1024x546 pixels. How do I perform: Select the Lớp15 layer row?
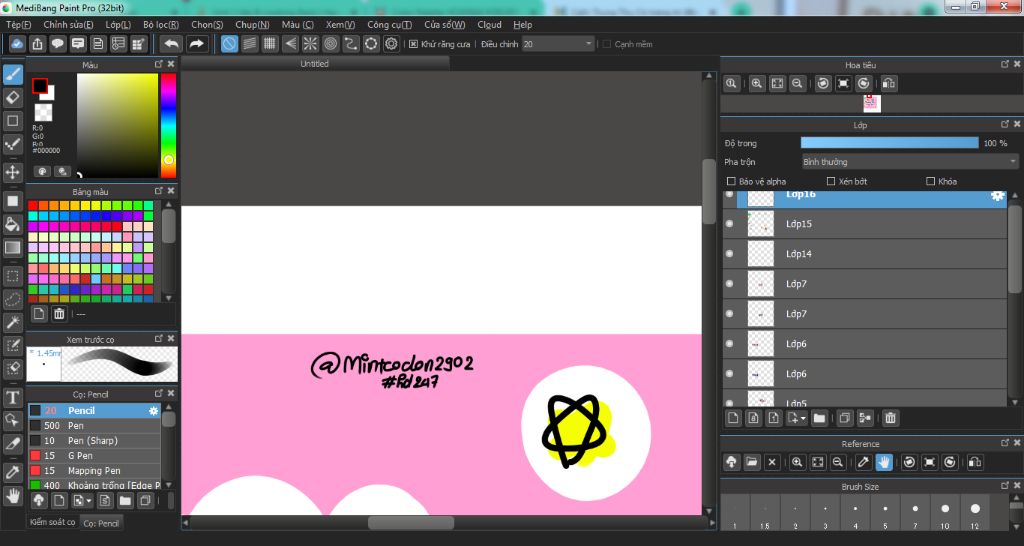(866, 223)
